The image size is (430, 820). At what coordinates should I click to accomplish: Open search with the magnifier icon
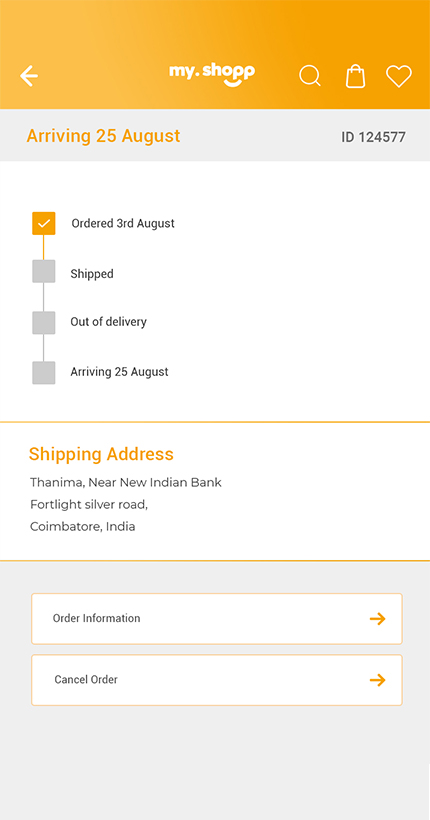(x=310, y=76)
